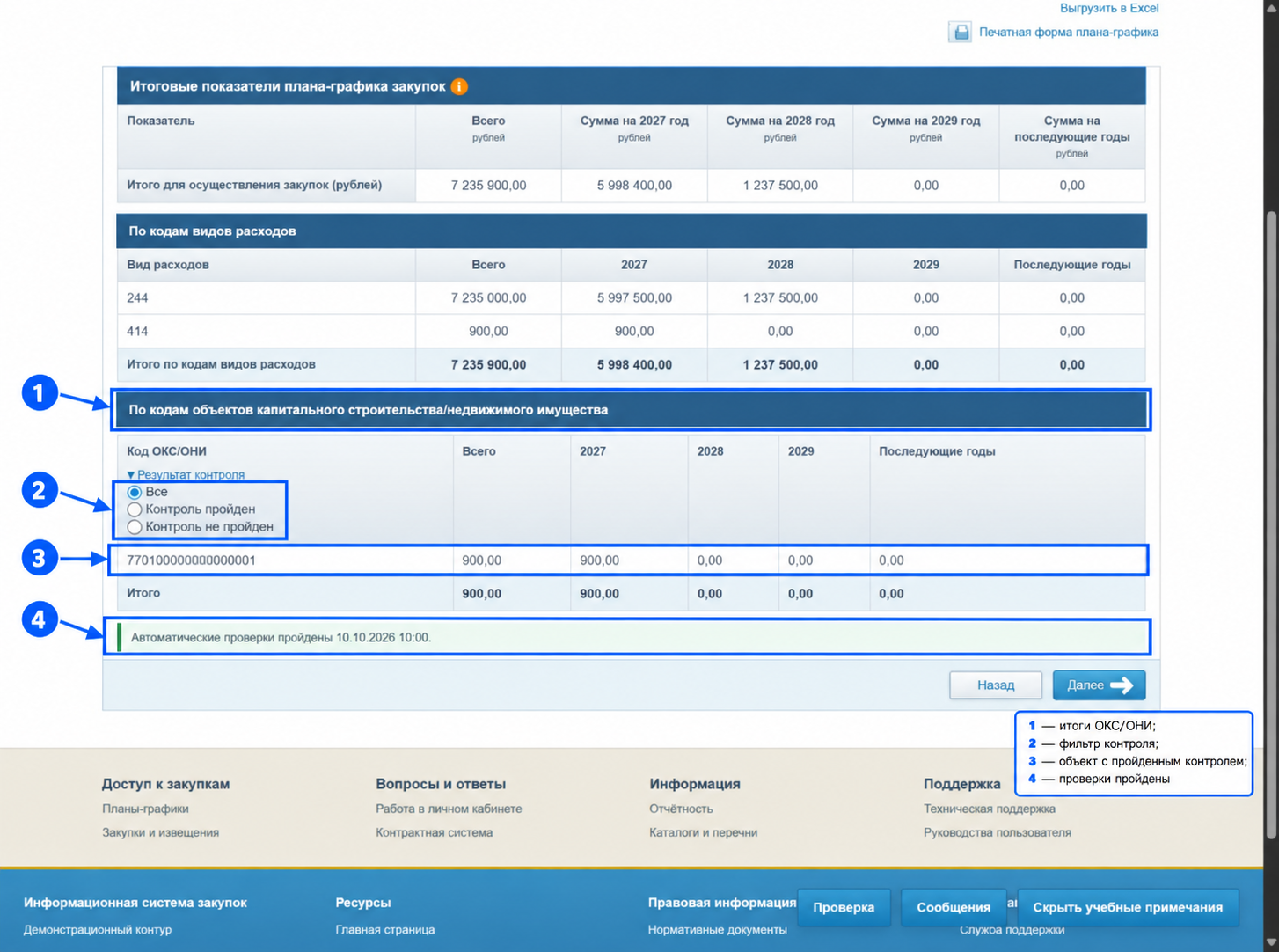Open the Сообщения button
1279x952 pixels.
pos(954,907)
